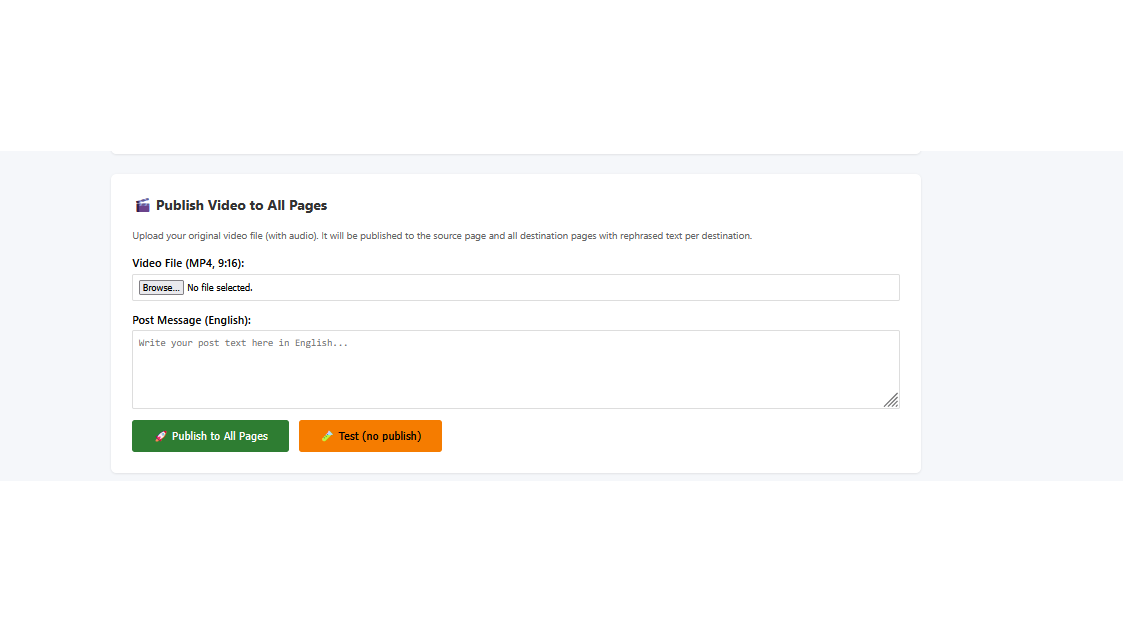Click the Publish to All Pages button
The image size is (1123, 632).
pyautogui.click(x=211, y=436)
